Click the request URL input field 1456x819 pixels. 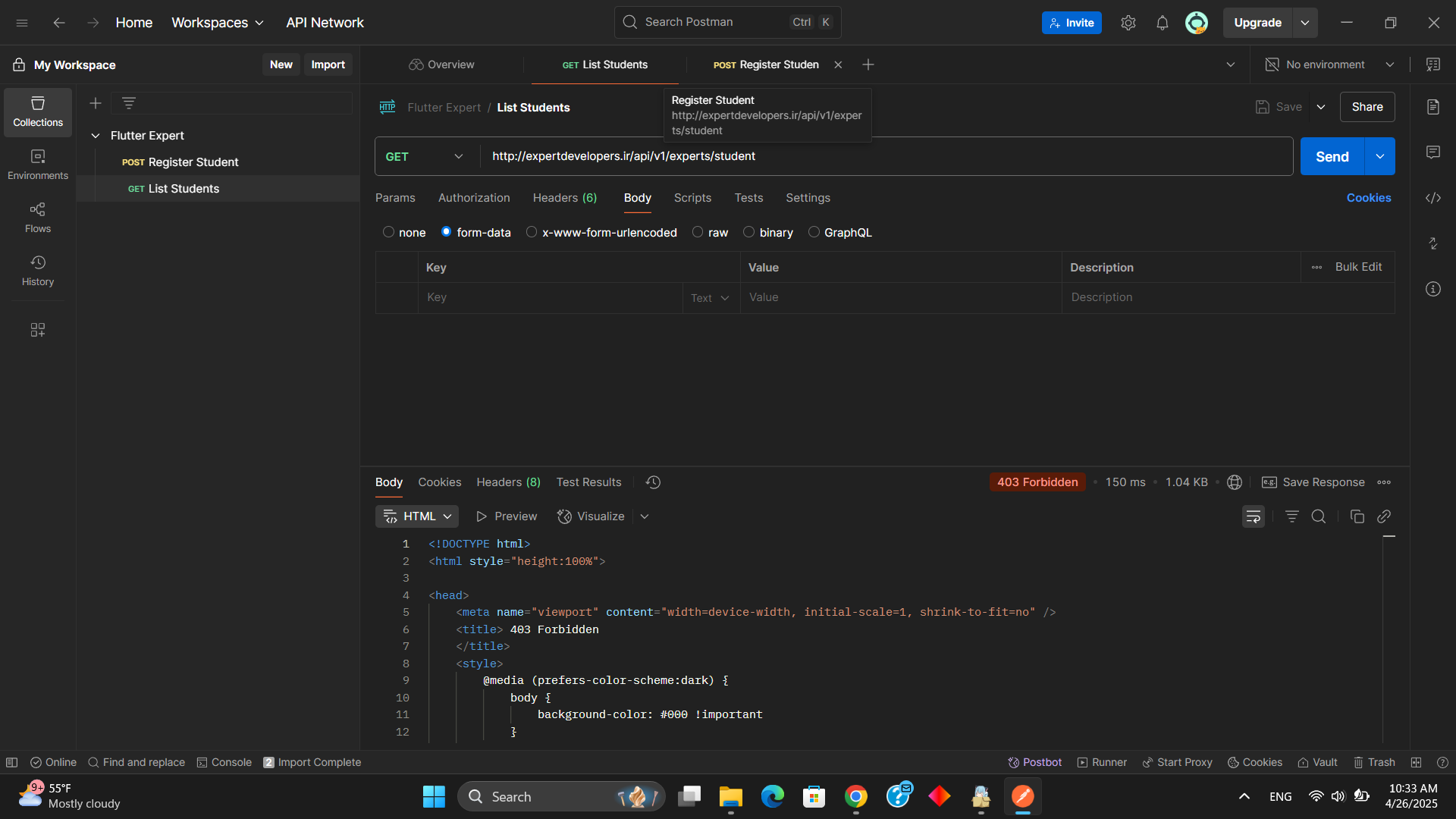point(886,156)
